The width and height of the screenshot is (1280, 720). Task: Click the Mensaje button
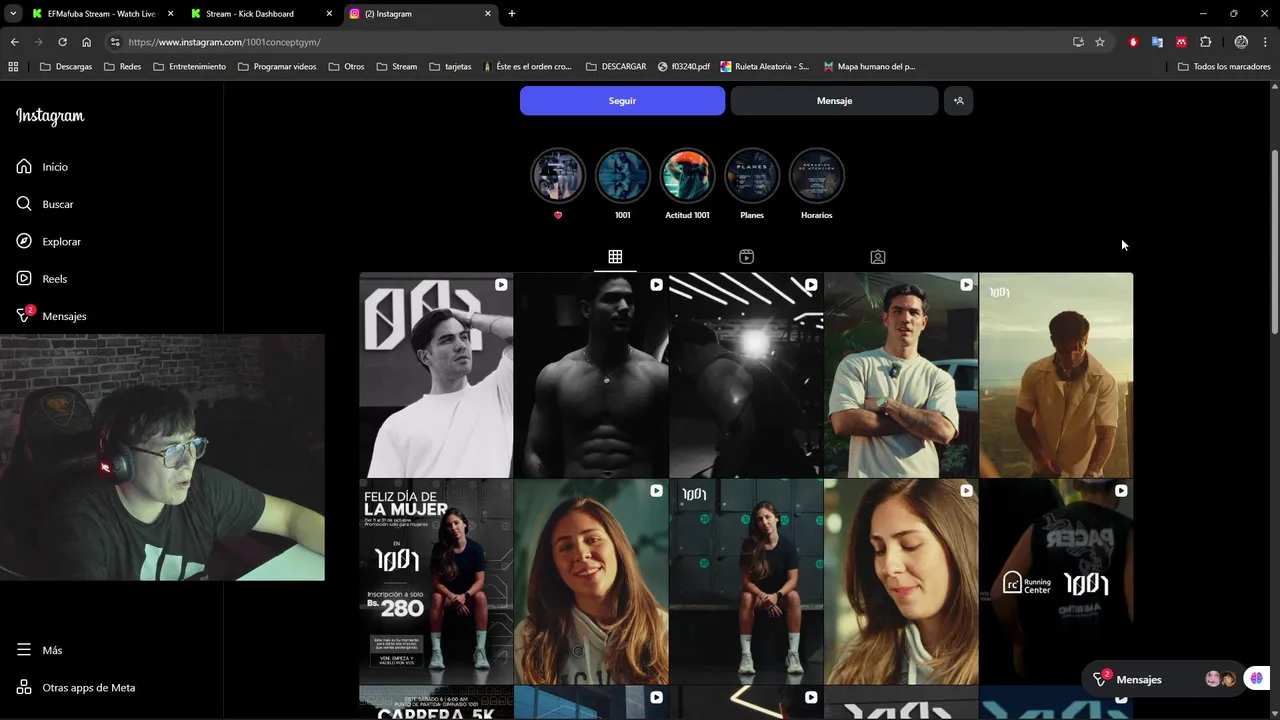[834, 101]
